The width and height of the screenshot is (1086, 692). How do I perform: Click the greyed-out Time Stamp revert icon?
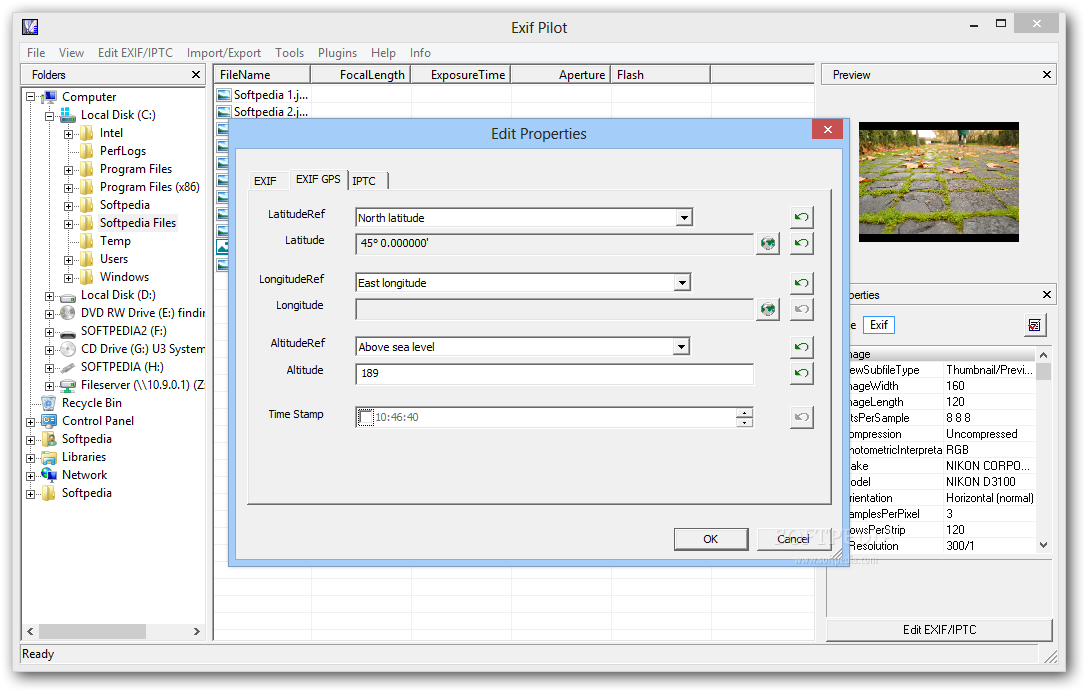(x=801, y=417)
